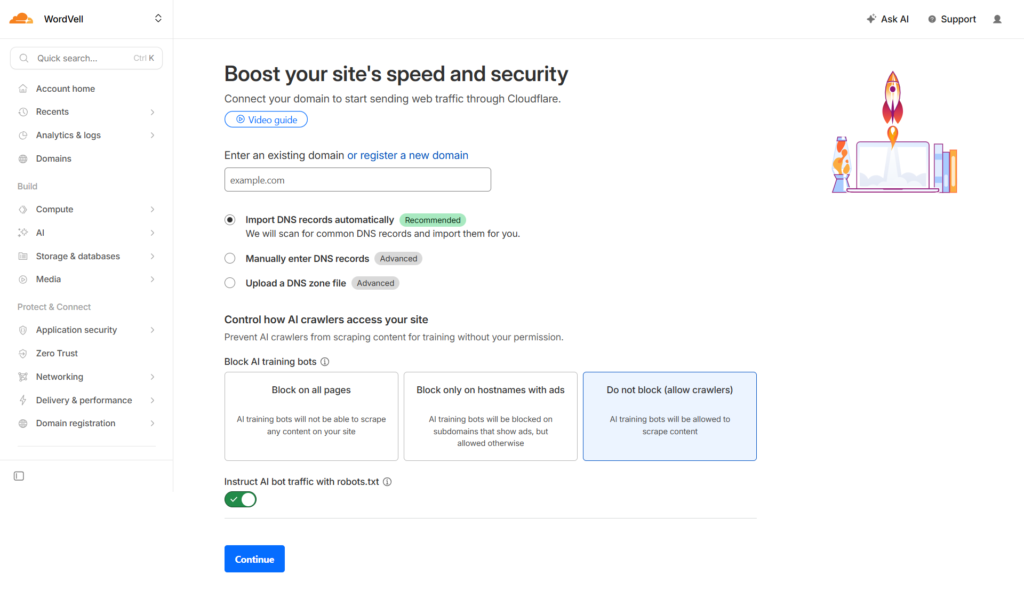This screenshot has width=1024, height=590.
Task: Open the Analytics & logs section
Action: pyautogui.click(x=75, y=134)
